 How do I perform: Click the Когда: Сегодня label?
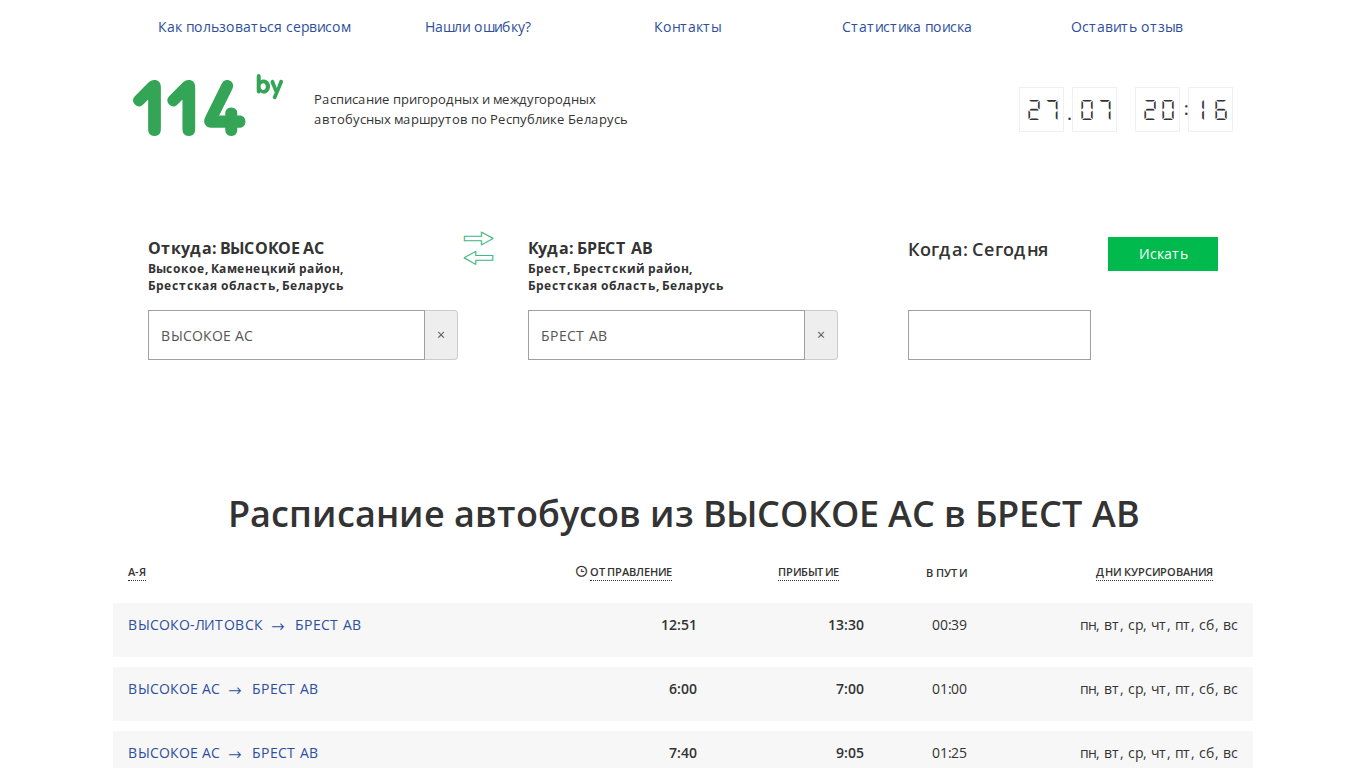pyautogui.click(x=978, y=250)
